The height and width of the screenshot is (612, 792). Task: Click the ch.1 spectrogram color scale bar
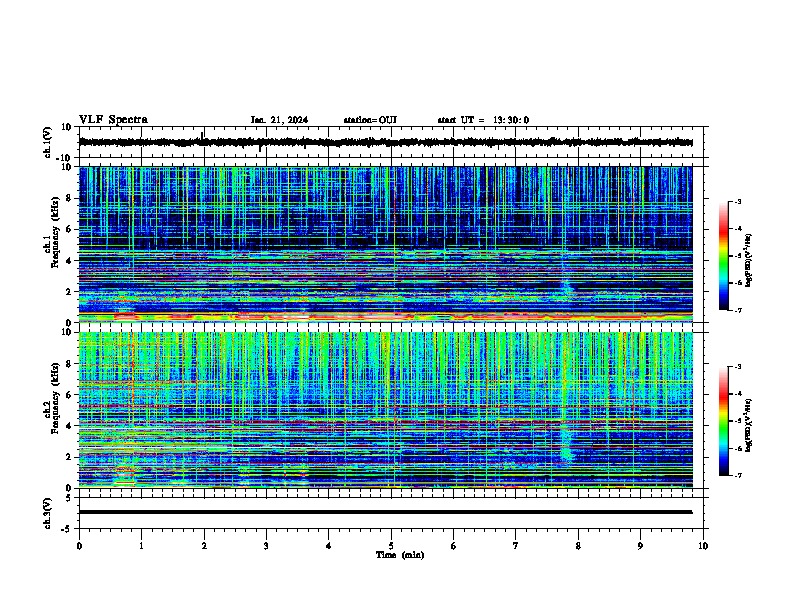click(723, 256)
